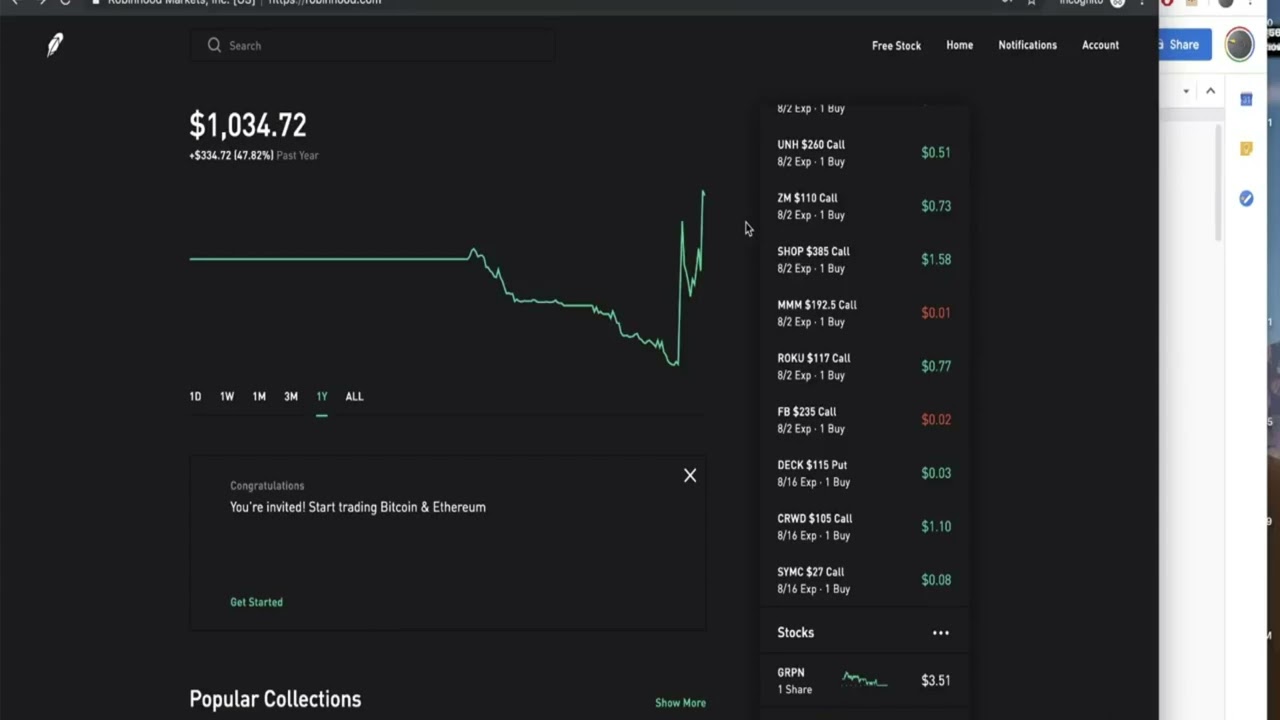The height and width of the screenshot is (720, 1280).
Task: Open the GRPN stock row
Action: 864,680
